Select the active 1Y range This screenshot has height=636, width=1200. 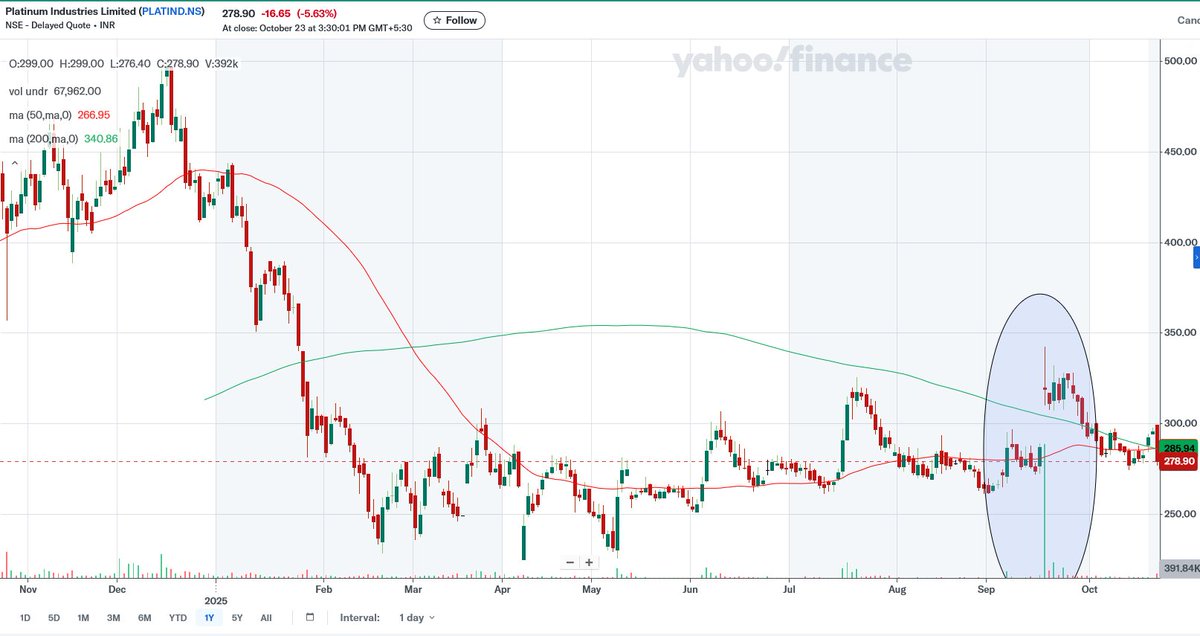[x=209, y=618]
